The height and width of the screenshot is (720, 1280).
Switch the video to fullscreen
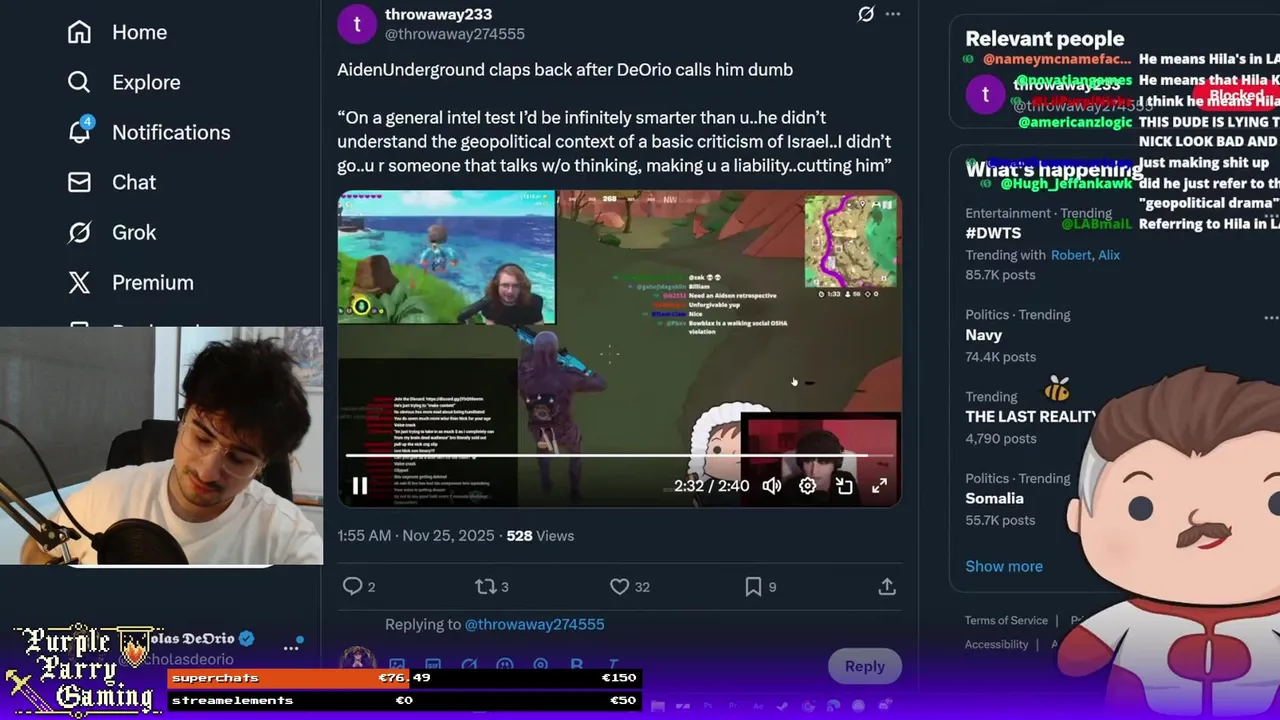tap(879, 486)
